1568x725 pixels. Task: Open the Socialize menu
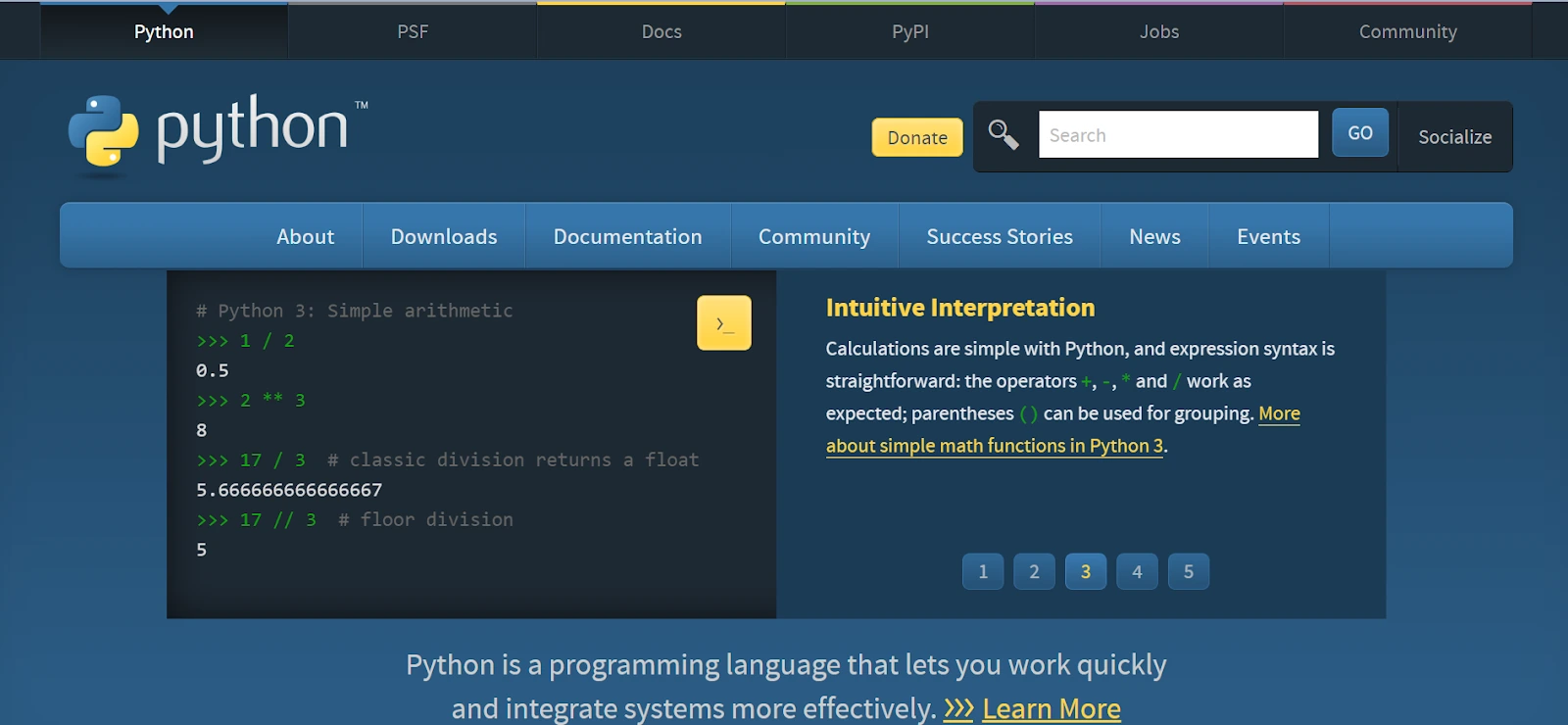[1455, 136]
